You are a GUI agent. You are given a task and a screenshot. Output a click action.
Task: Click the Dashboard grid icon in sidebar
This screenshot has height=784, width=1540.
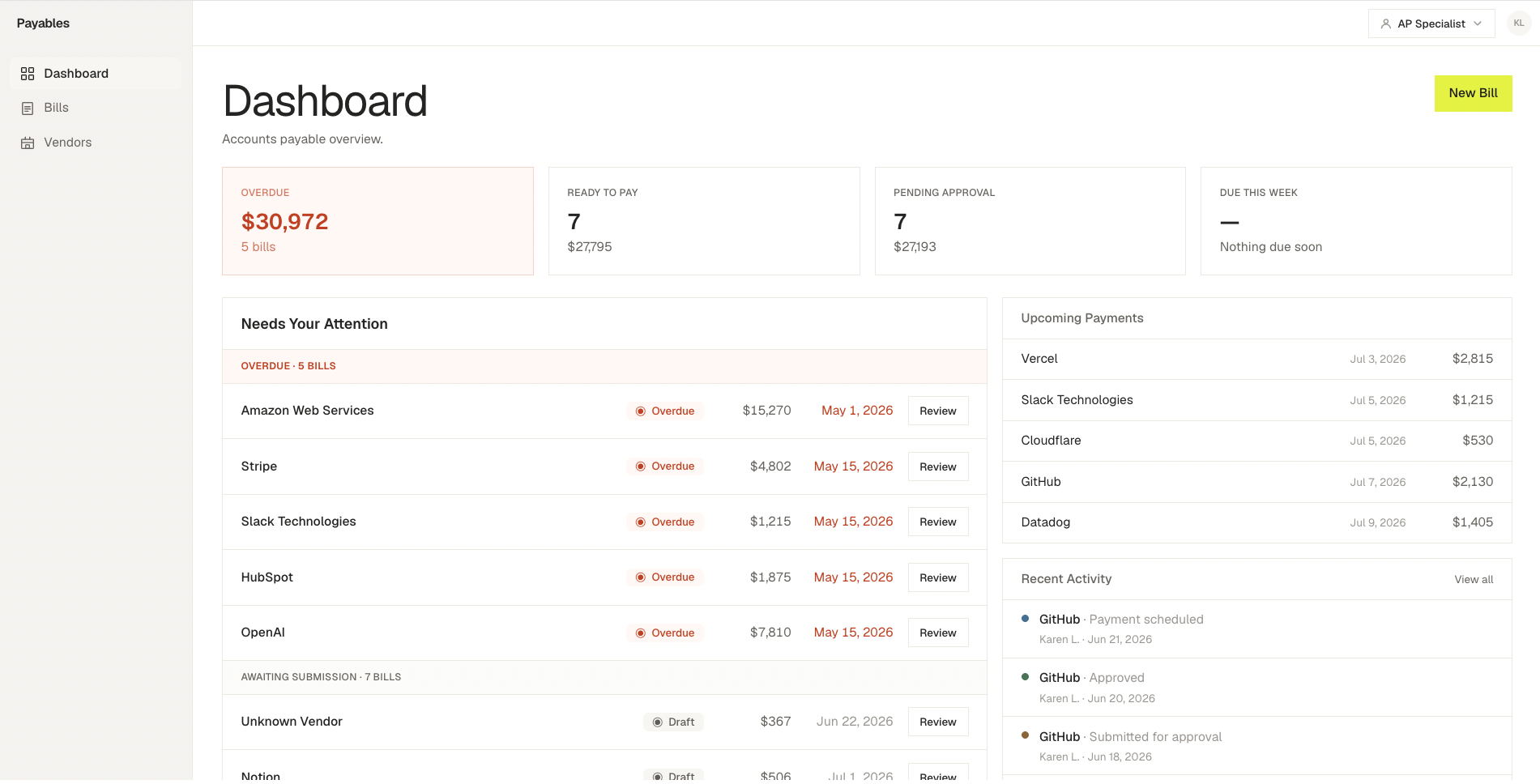tap(28, 74)
